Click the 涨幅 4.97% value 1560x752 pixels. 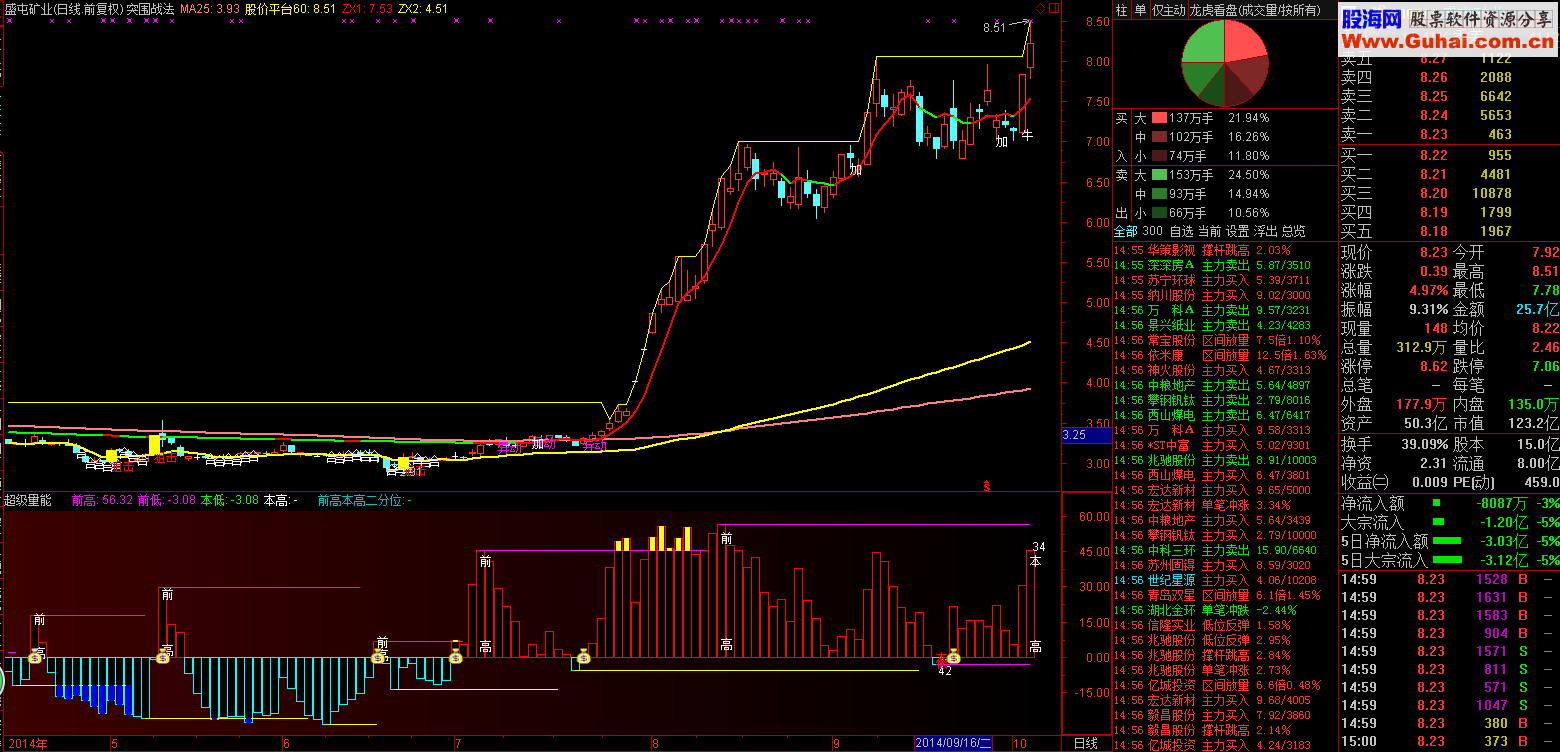tap(1428, 290)
